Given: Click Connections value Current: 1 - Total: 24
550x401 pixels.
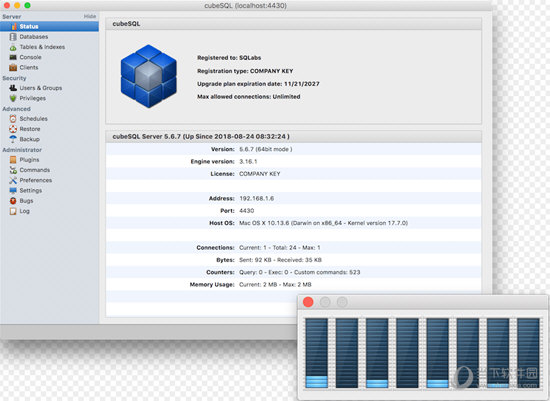Looking at the screenshot, I should tap(280, 248).
